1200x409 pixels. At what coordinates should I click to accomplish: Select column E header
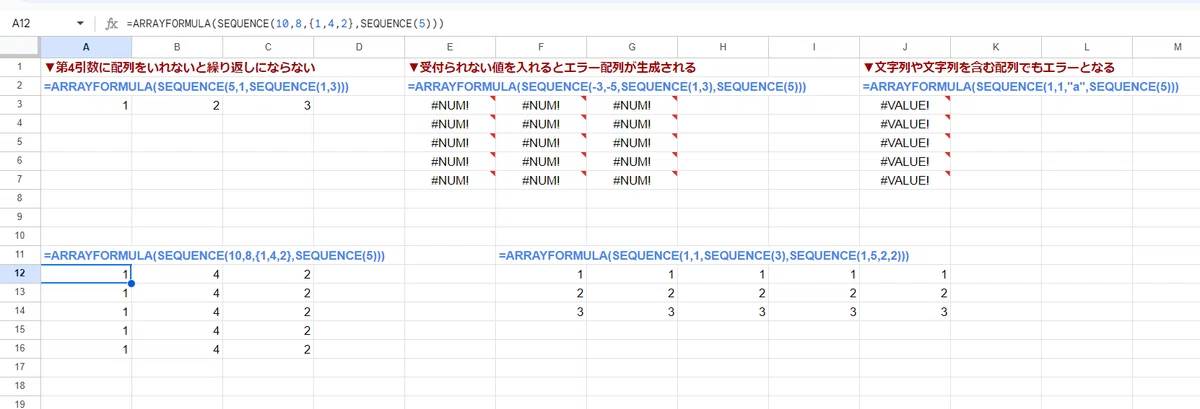[x=450, y=47]
